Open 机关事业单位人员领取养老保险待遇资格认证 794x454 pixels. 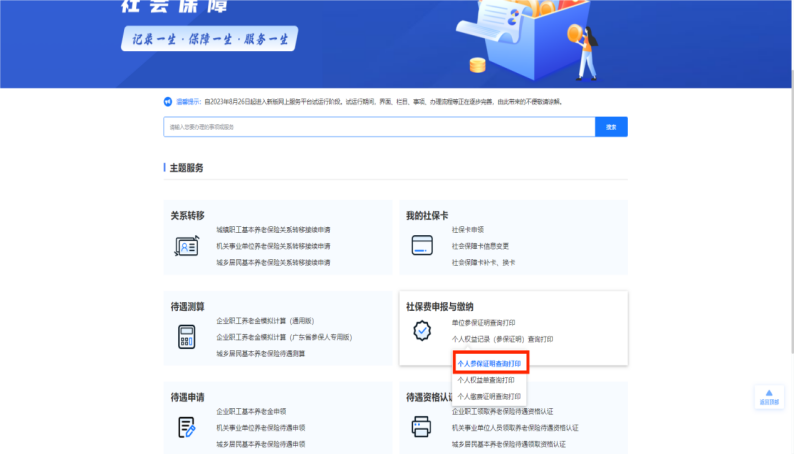(x=515, y=428)
